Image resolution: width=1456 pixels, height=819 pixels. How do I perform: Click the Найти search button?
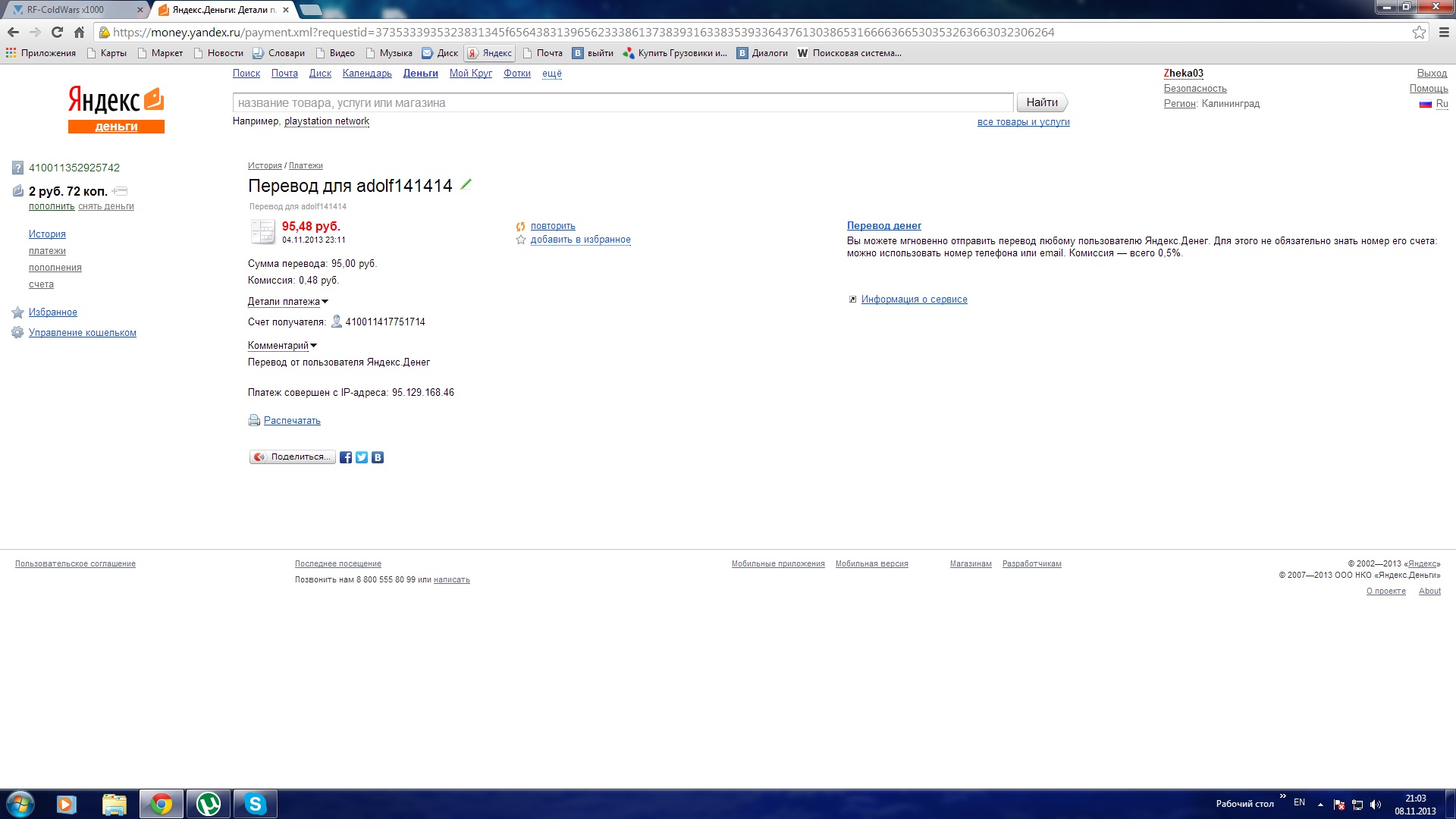[1042, 102]
